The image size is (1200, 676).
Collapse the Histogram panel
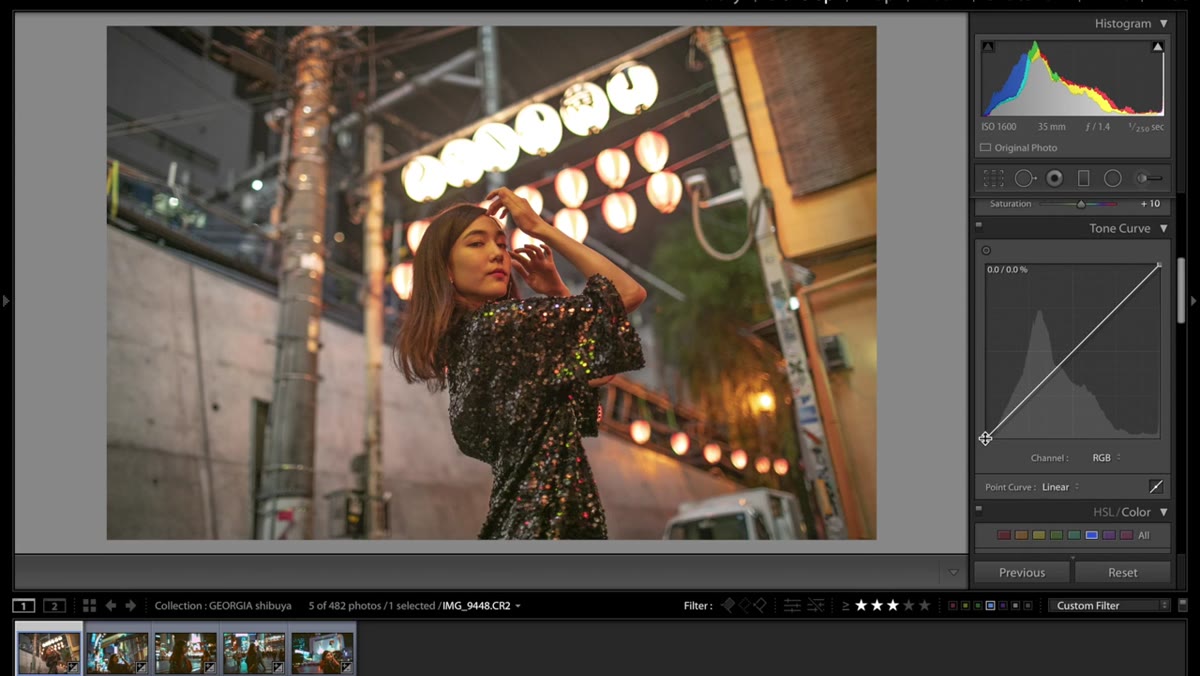pos(1163,23)
